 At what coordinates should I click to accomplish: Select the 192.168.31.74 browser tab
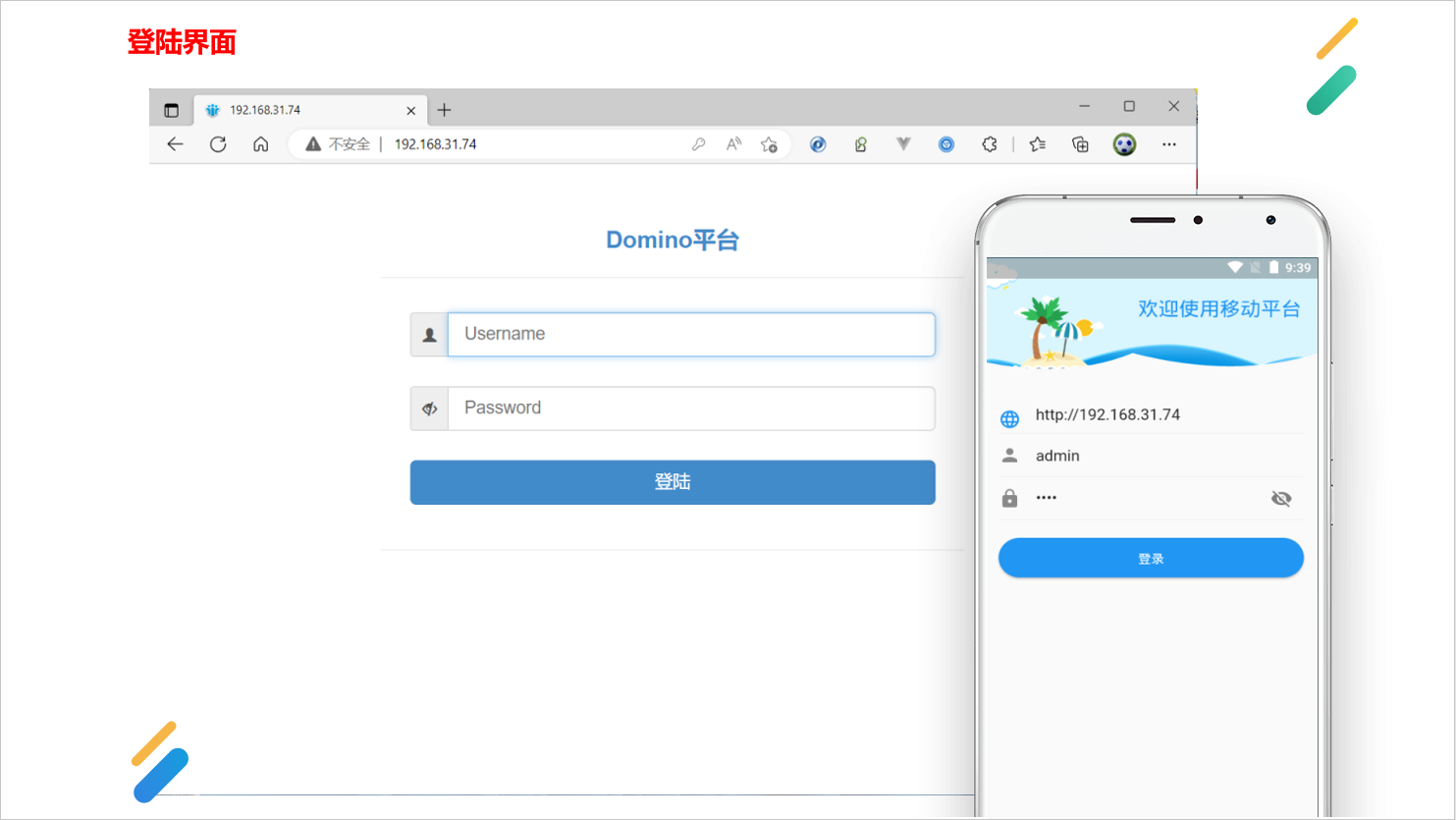click(x=309, y=110)
